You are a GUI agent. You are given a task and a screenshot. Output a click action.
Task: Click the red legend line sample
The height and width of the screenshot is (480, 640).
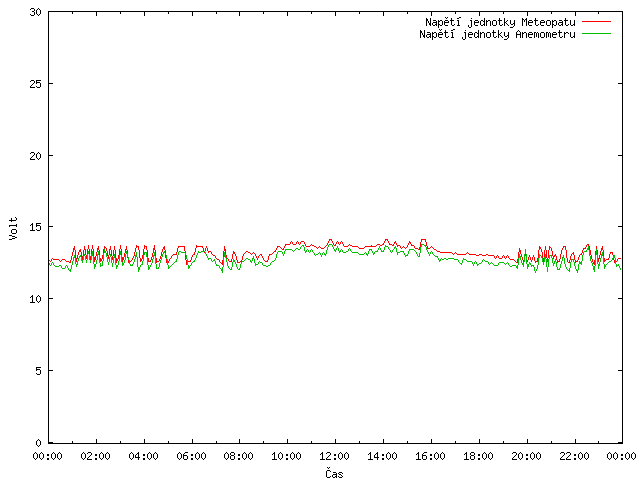(596, 22)
